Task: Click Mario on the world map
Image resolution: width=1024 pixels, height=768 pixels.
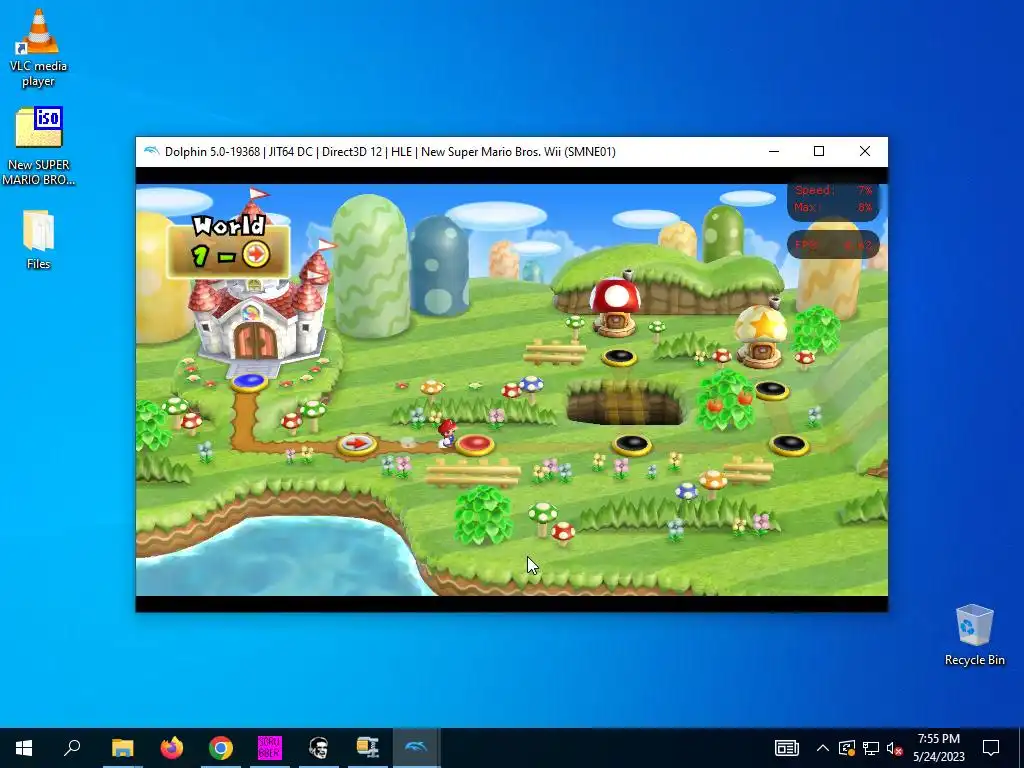Action: click(447, 433)
